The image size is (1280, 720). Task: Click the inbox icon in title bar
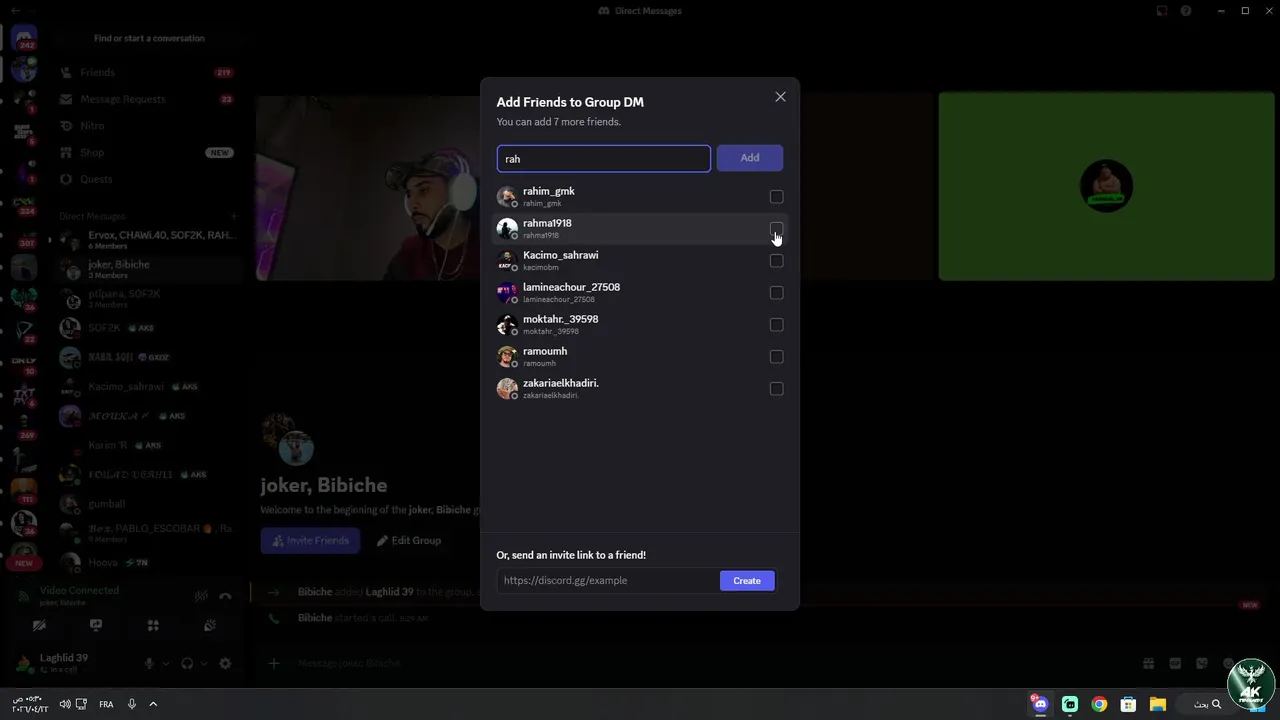1161,11
